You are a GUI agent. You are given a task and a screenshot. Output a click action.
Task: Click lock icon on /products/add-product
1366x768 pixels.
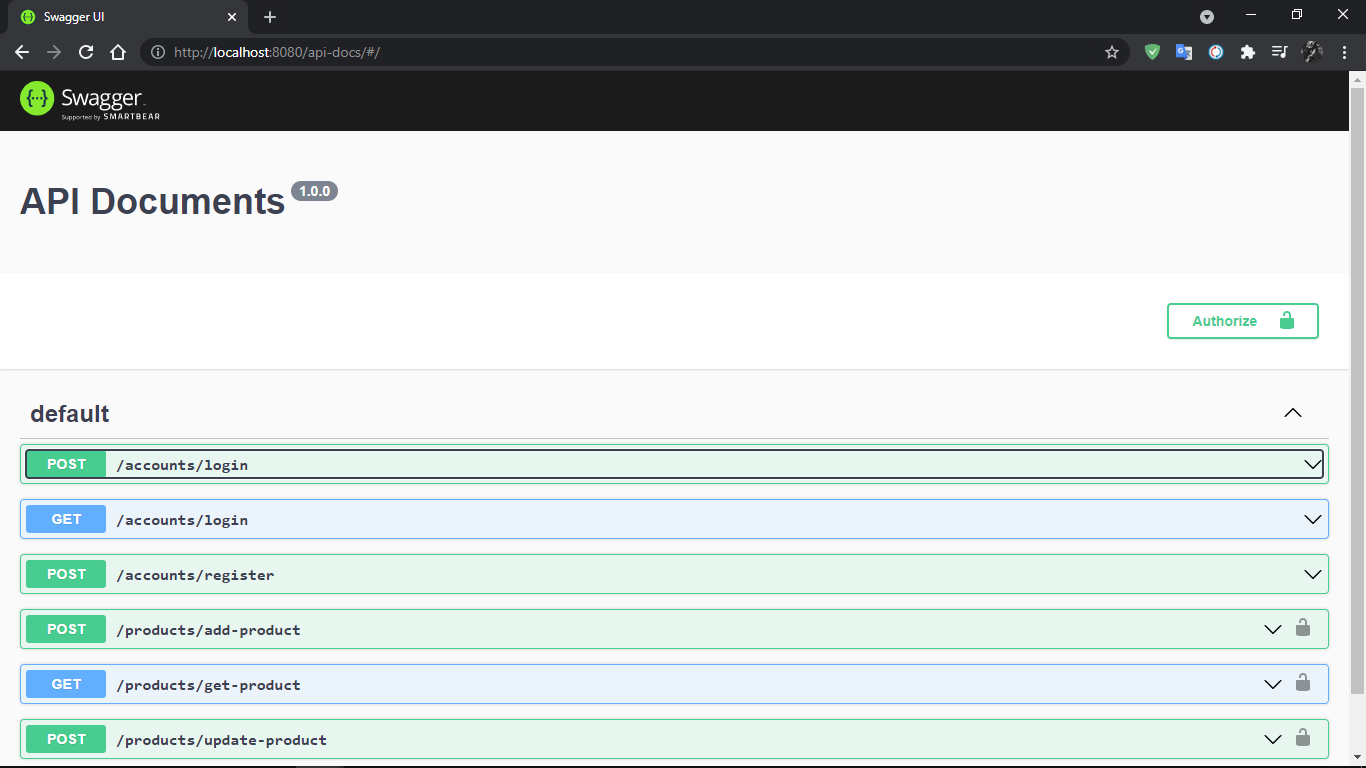pos(1302,628)
